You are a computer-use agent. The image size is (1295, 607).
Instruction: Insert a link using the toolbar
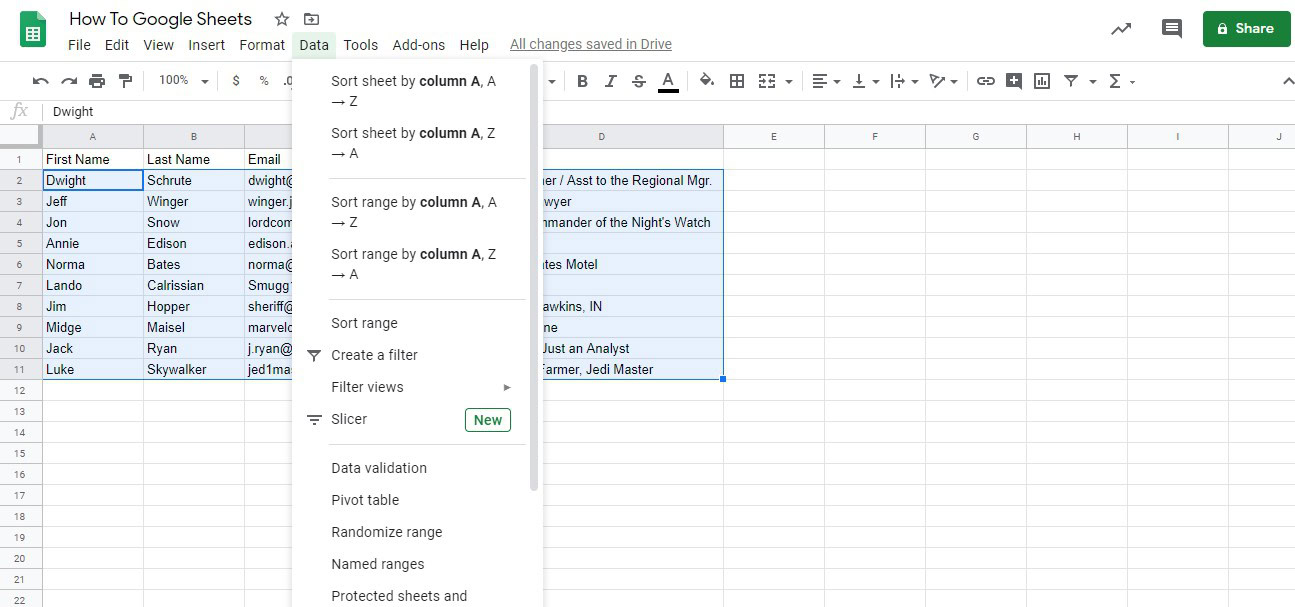pyautogui.click(x=986, y=81)
